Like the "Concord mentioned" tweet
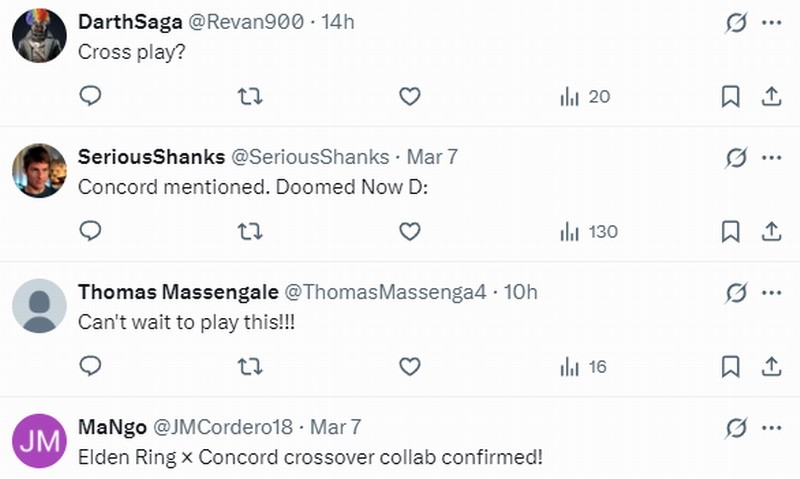This screenshot has height=479, width=800. [x=409, y=231]
